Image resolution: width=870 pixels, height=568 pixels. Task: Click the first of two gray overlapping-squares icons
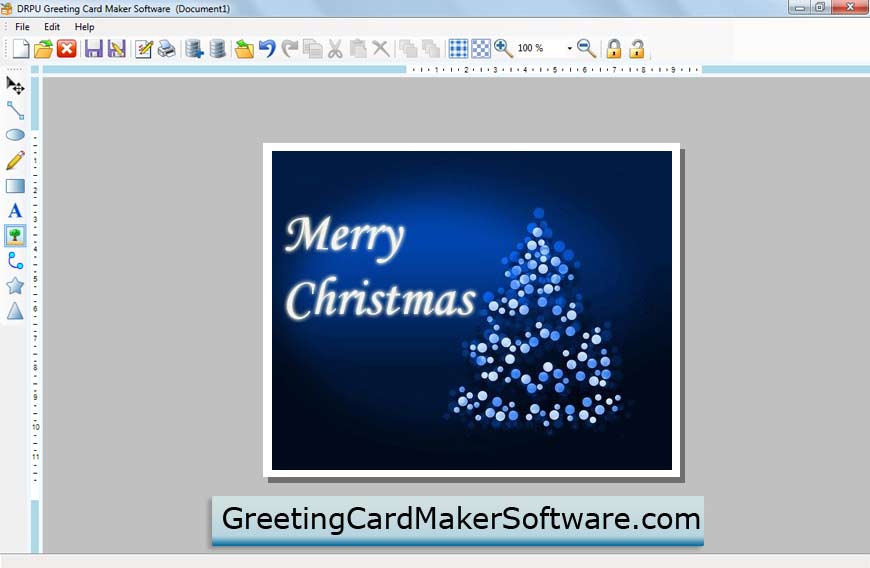[408, 49]
